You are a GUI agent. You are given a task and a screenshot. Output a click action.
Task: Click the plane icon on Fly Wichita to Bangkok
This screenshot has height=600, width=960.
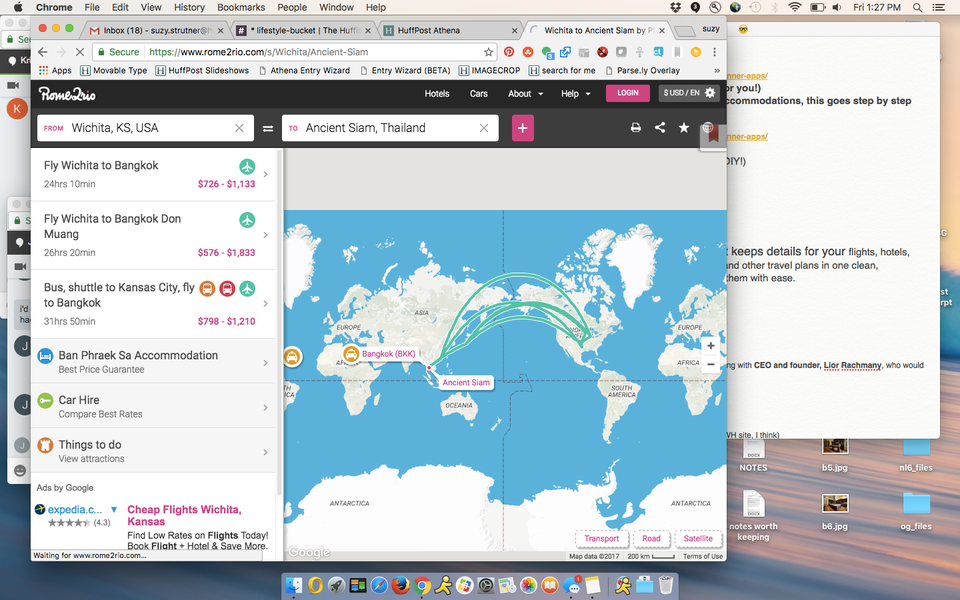pyautogui.click(x=247, y=167)
